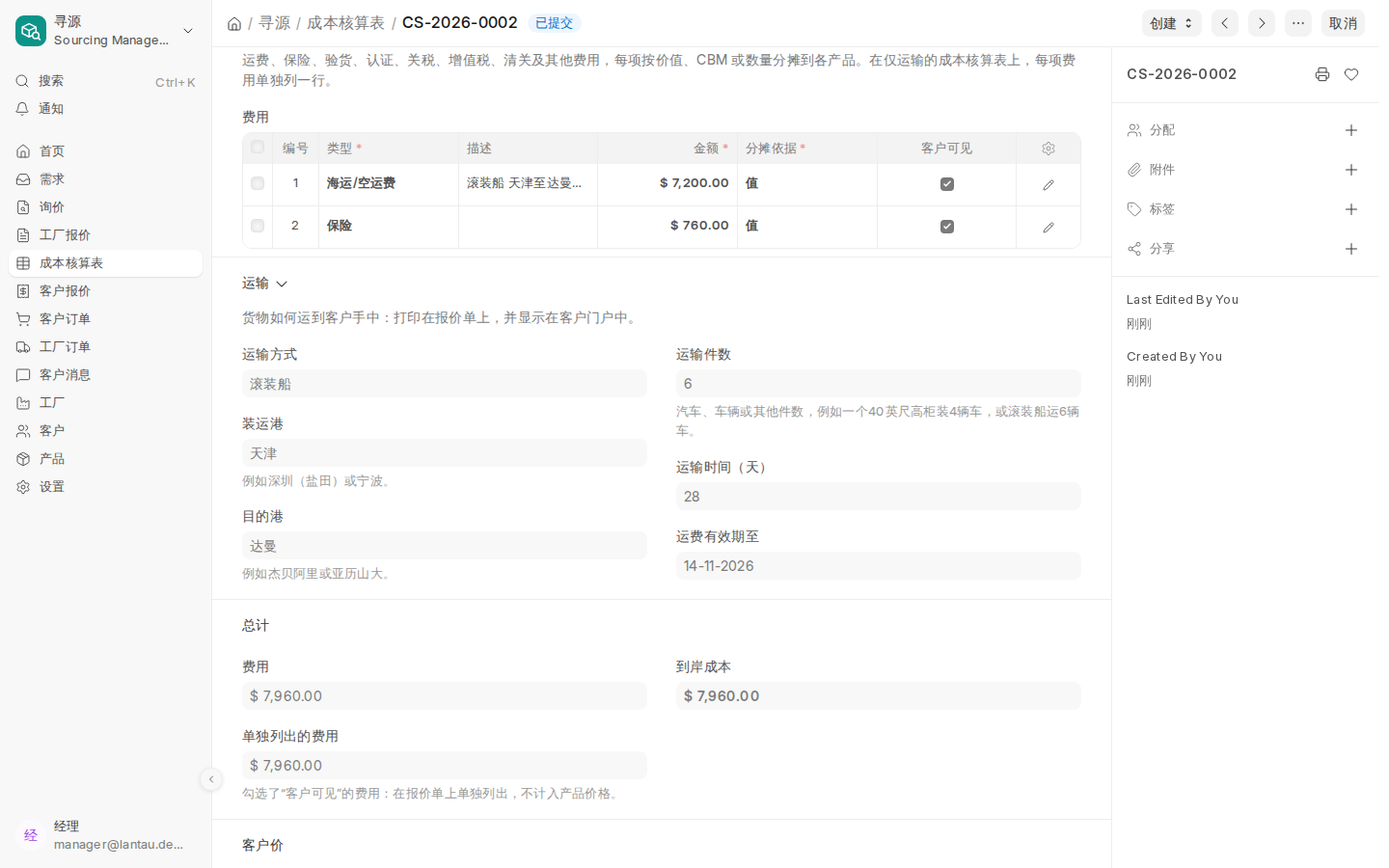
Task: Open the 创建 dropdown
Action: pos(1172,23)
